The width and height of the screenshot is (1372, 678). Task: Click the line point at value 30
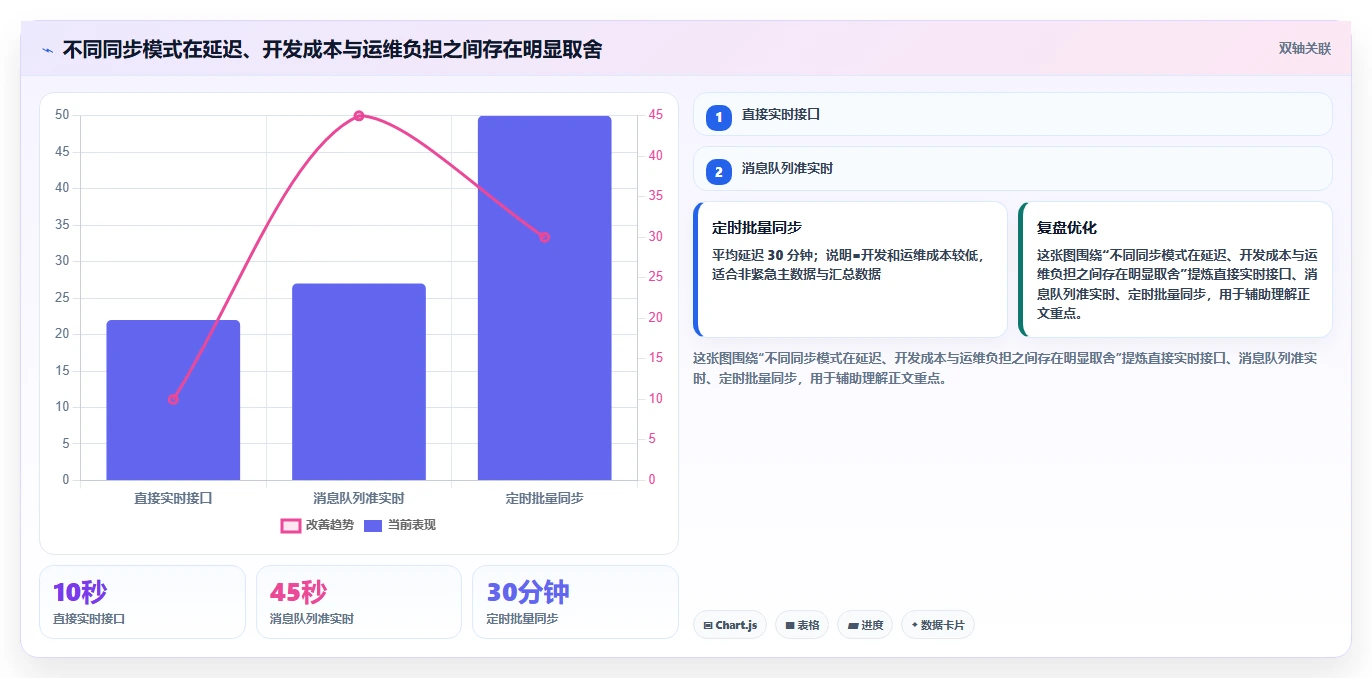pos(544,237)
